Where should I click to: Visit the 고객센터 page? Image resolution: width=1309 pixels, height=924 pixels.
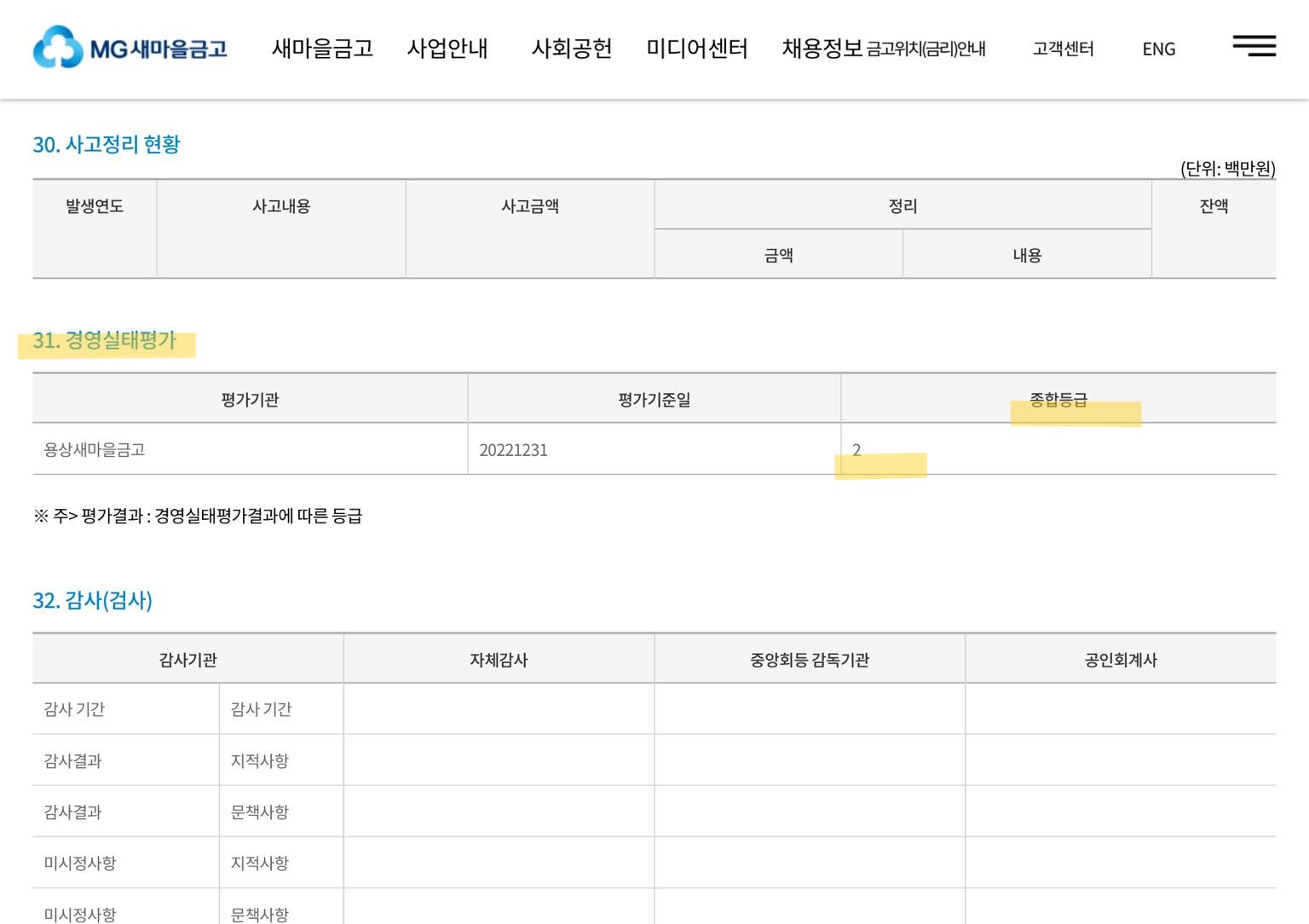click(x=1062, y=49)
